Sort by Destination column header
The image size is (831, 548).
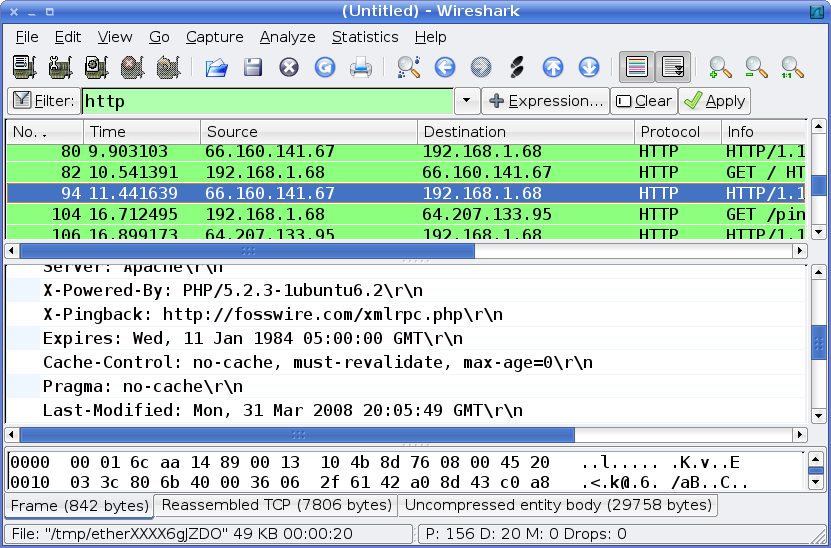(526, 132)
